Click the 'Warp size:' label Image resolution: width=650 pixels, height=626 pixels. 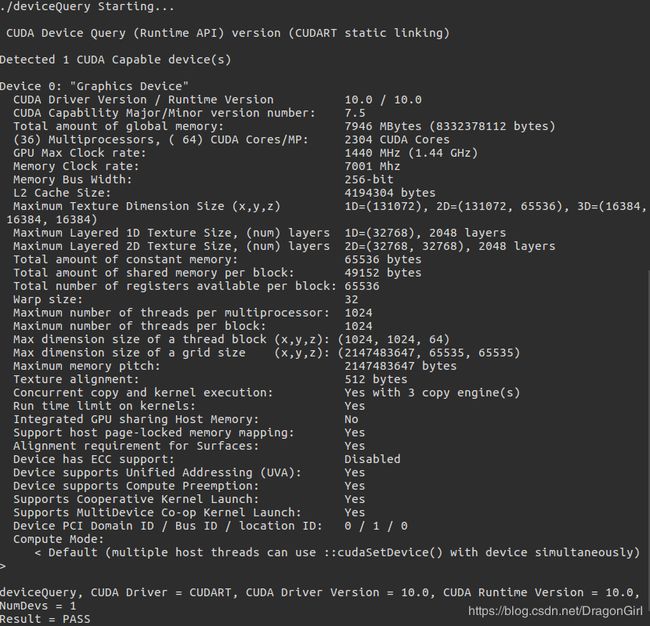(x=48, y=299)
